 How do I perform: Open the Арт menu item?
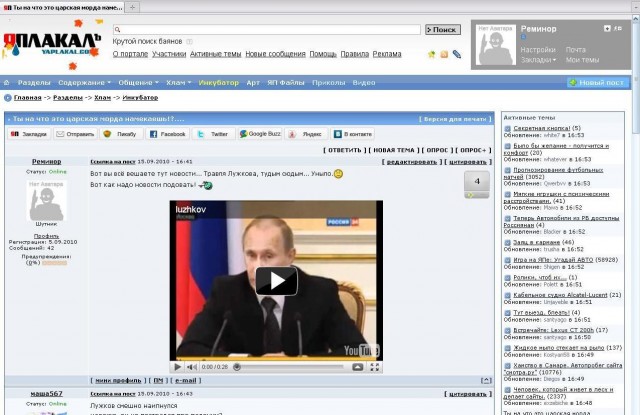tap(253, 82)
